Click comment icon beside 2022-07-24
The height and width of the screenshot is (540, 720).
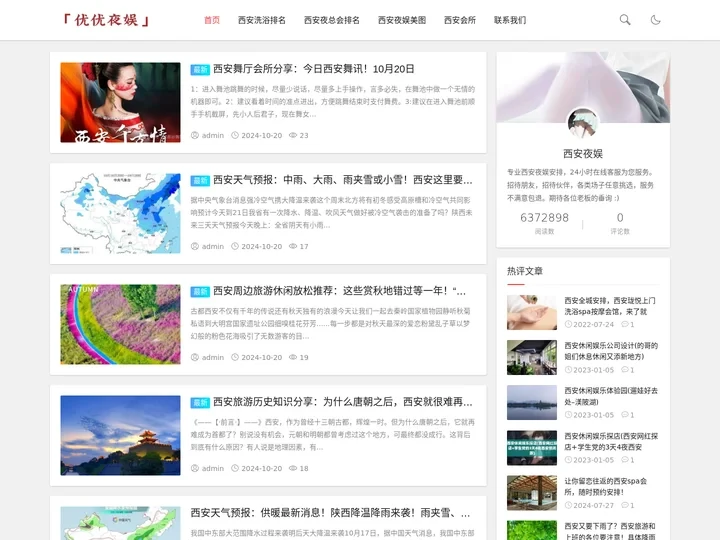point(624,324)
